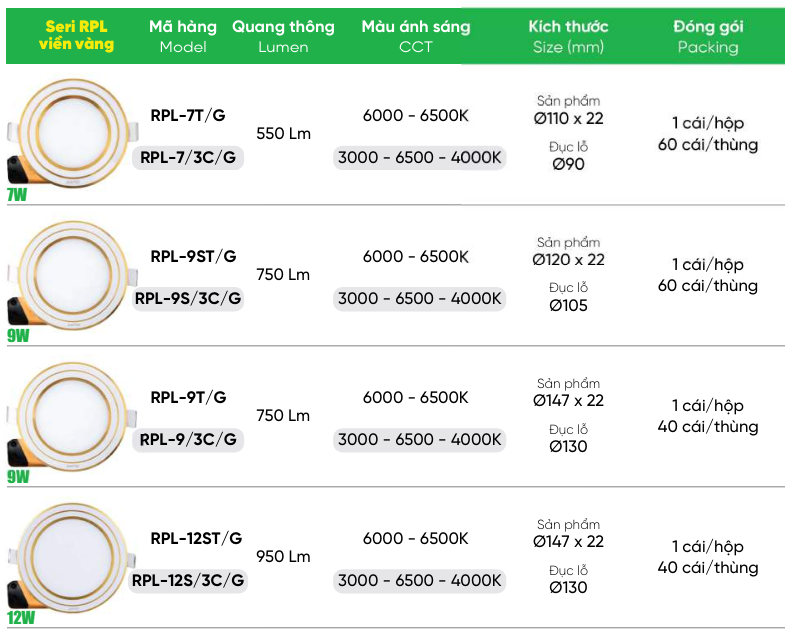Click the Đóng gói Packing header
Image resolution: width=785 pixels, height=635 pixels.
[x=708, y=36]
